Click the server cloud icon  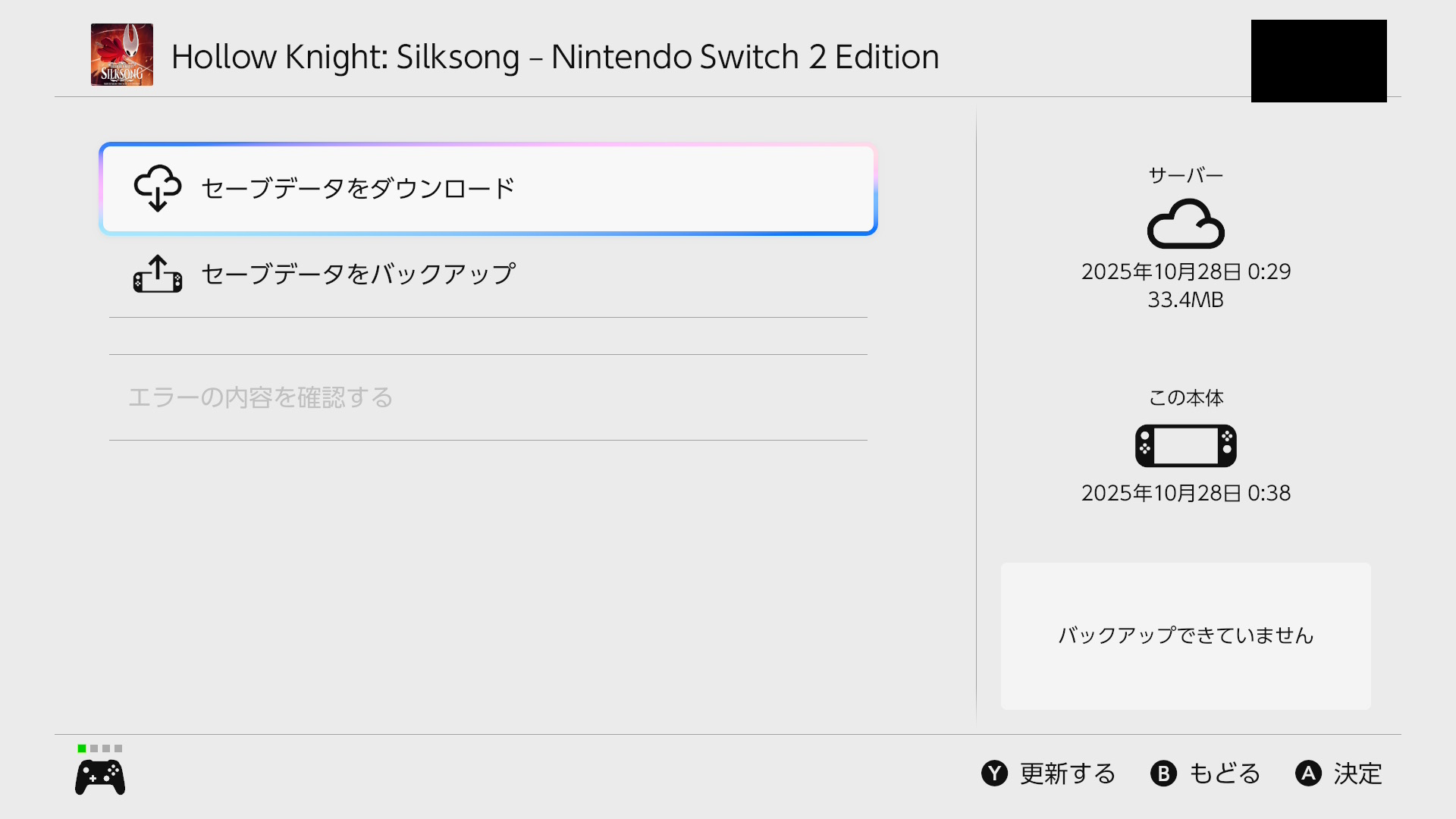[1185, 224]
